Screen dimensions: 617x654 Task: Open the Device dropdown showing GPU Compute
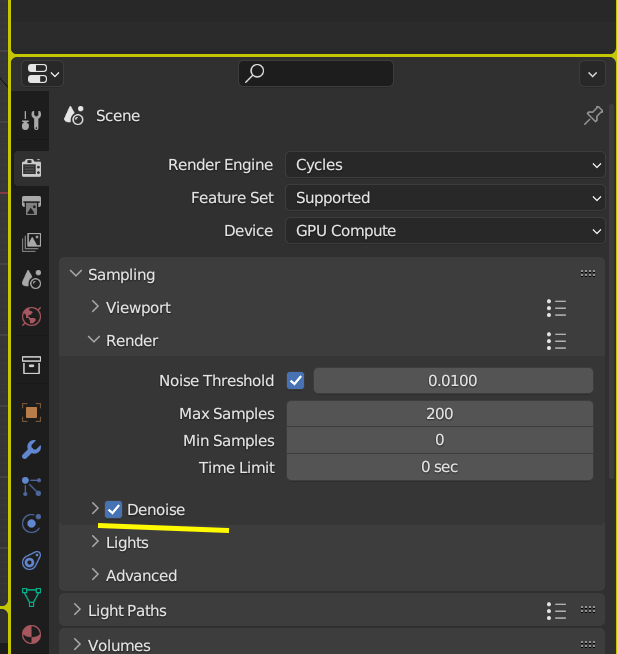[x=445, y=231]
